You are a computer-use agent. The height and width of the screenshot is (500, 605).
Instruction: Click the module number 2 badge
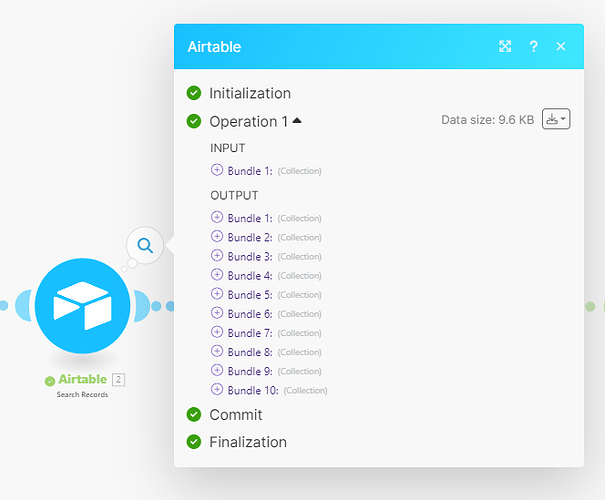pos(118,380)
